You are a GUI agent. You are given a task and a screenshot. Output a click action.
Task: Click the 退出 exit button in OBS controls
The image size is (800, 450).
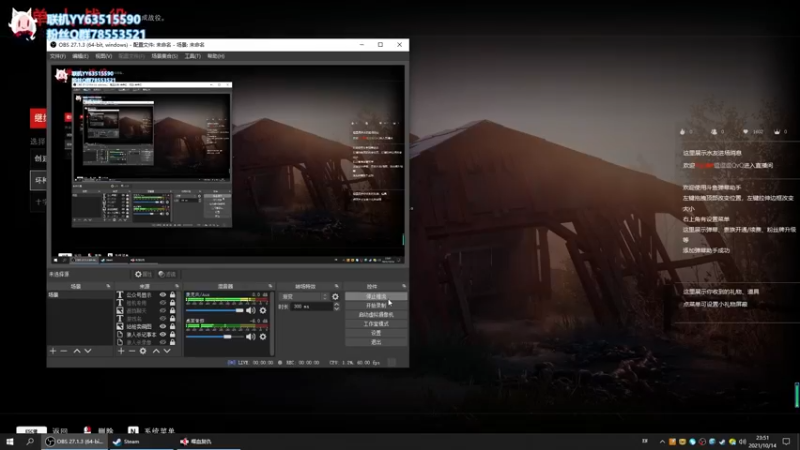(376, 342)
